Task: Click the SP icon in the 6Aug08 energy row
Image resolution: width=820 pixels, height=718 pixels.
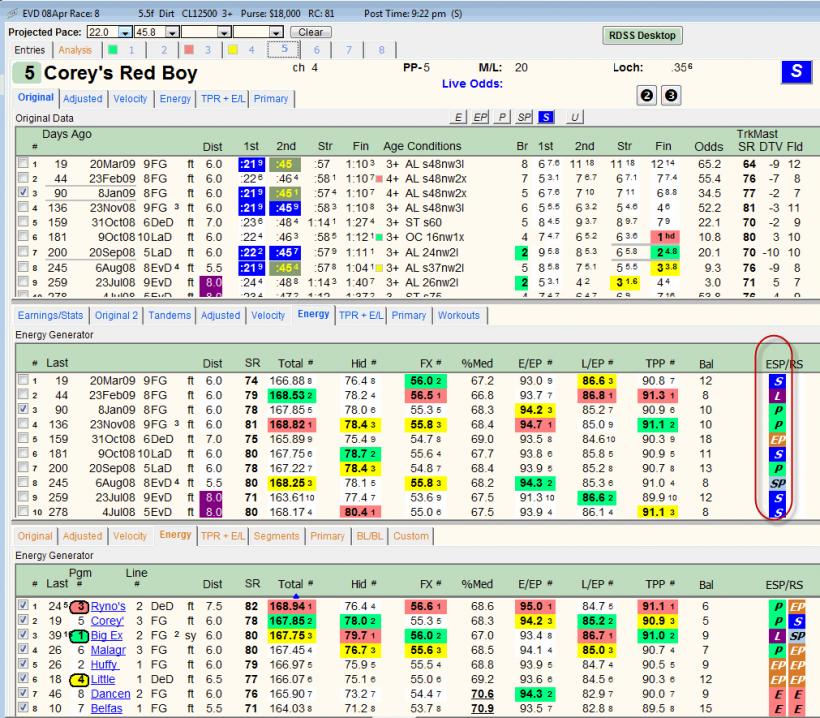Action: (777, 484)
